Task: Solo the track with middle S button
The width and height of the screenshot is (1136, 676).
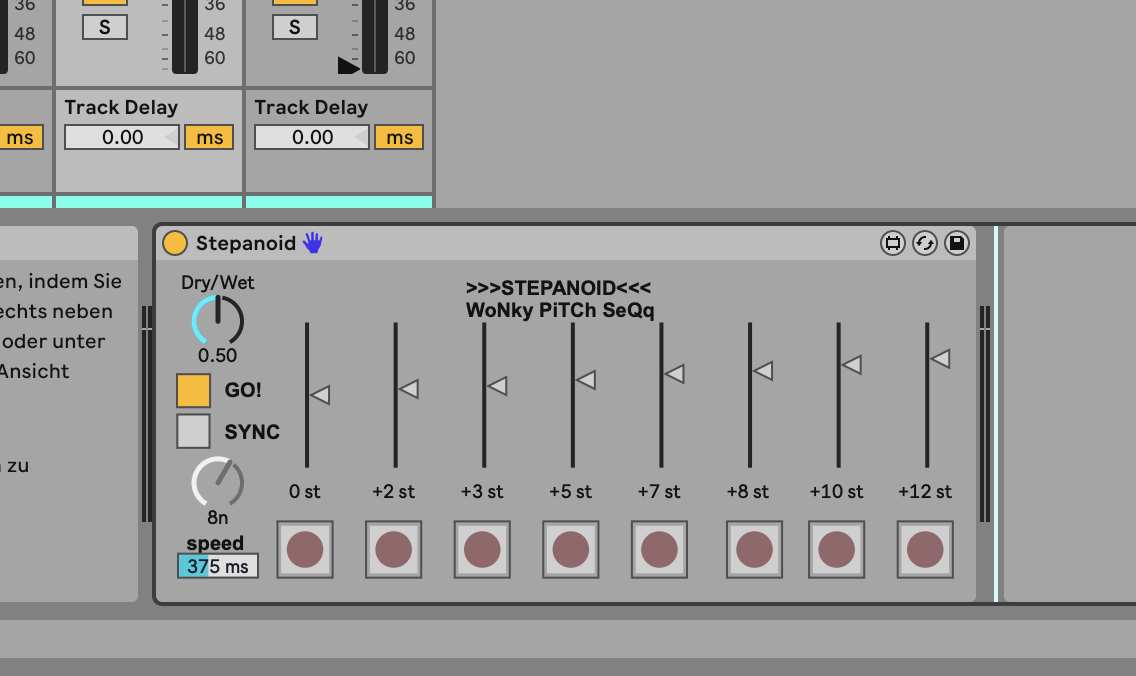Action: coord(105,27)
